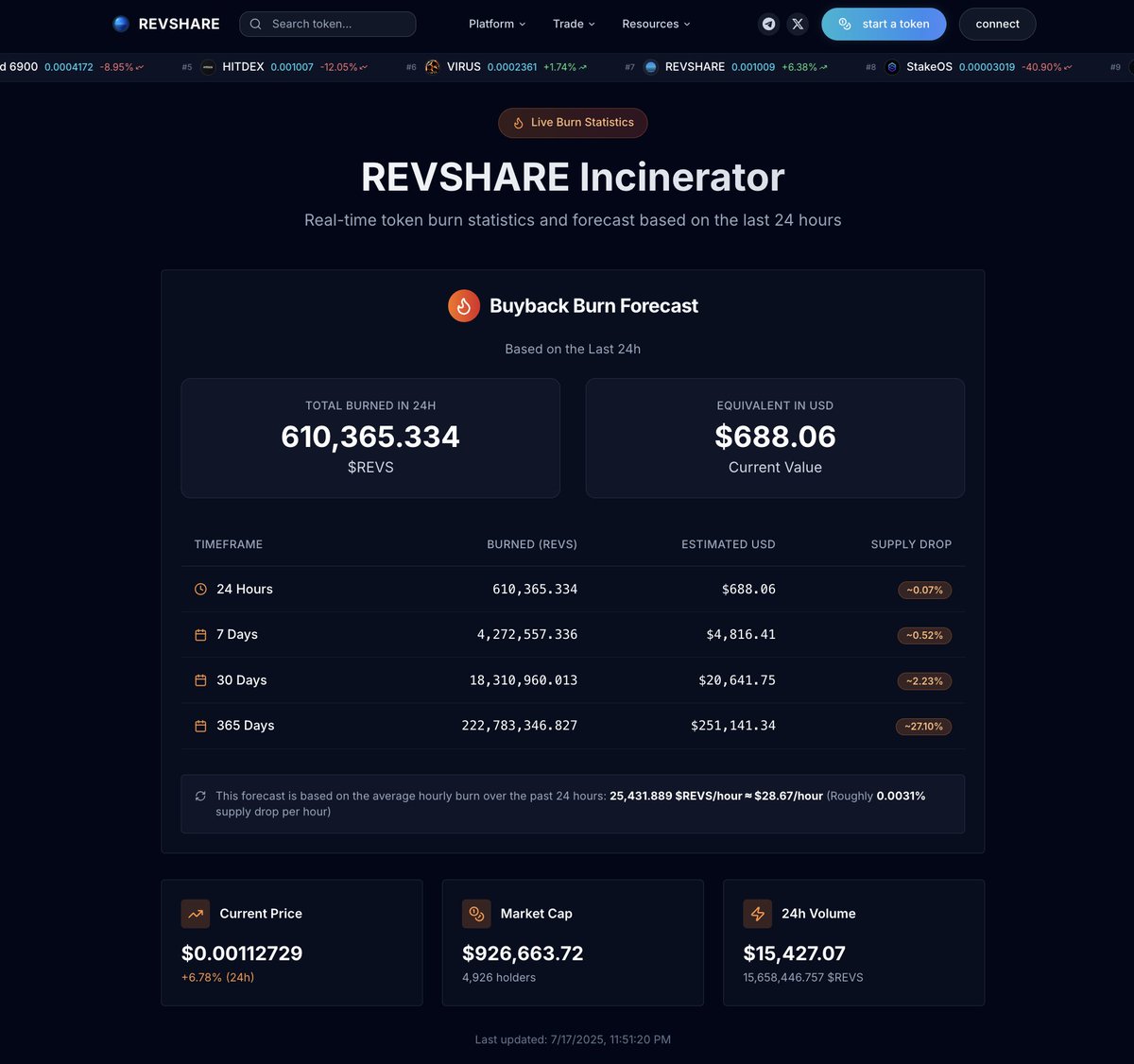Select the 365 Days row label
The image size is (1134, 1064).
point(246,726)
